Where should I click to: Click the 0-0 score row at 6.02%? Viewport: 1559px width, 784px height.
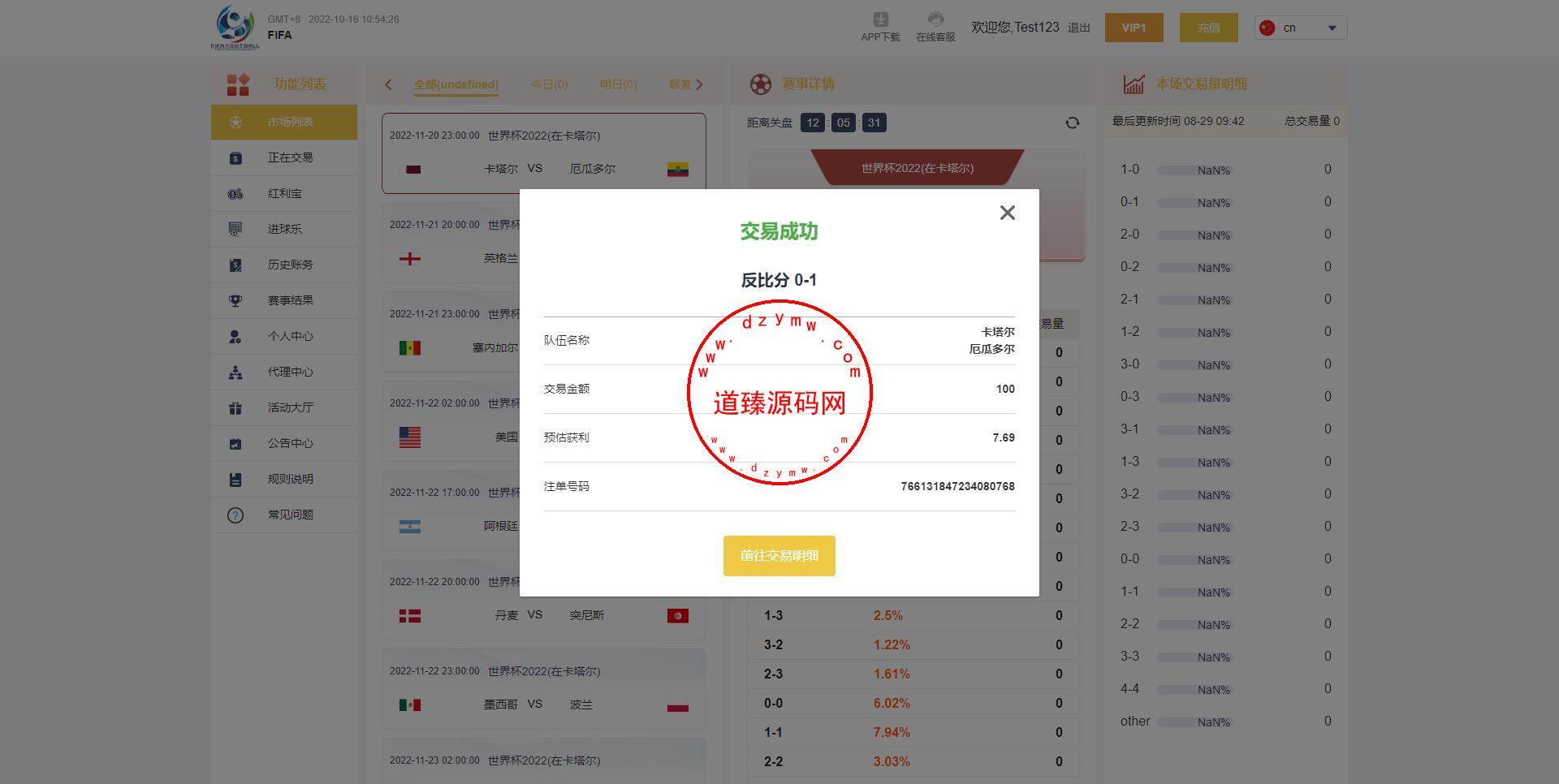[x=913, y=703]
